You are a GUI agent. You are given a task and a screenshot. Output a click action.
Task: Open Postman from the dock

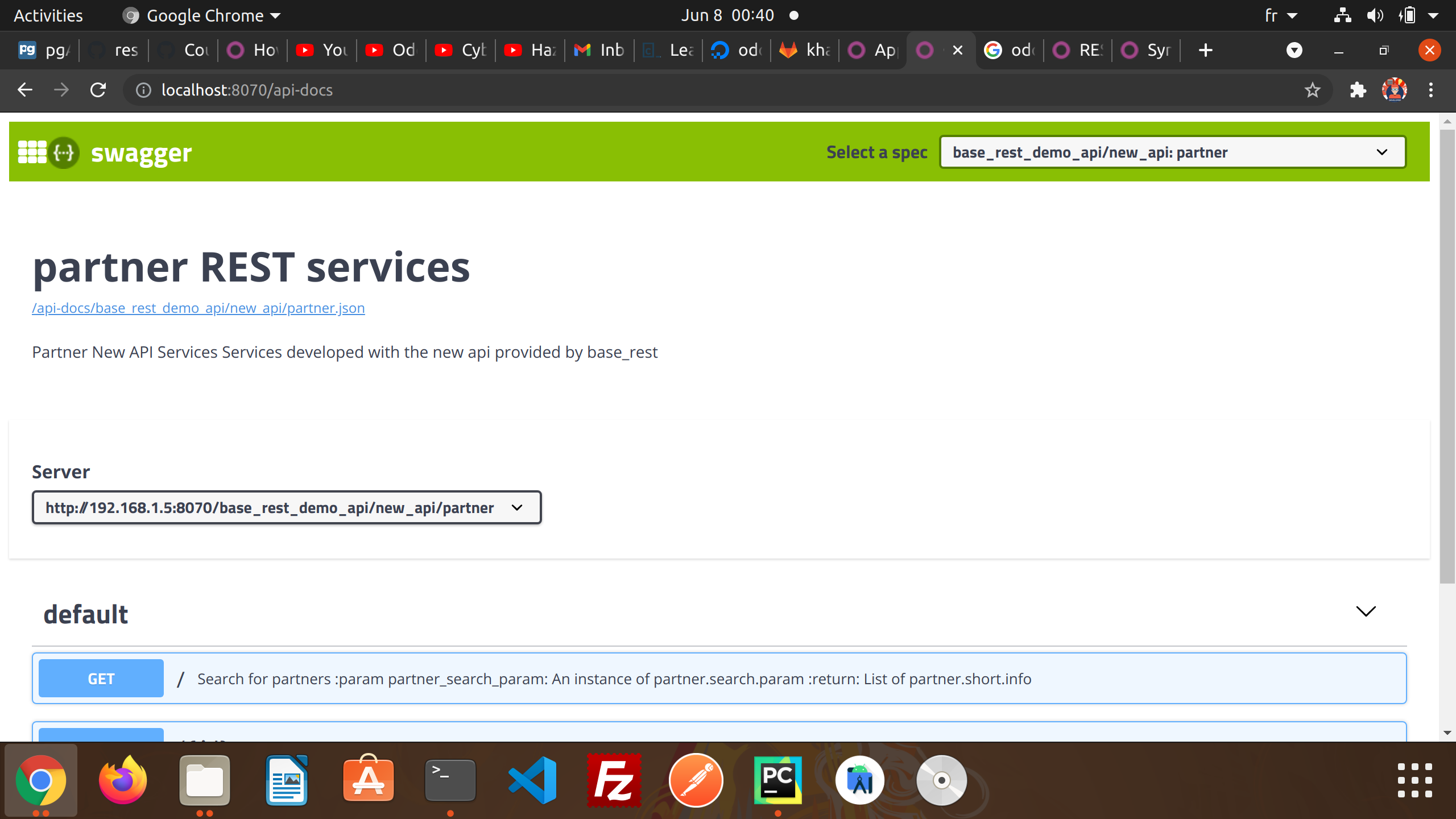pyautogui.click(x=695, y=780)
